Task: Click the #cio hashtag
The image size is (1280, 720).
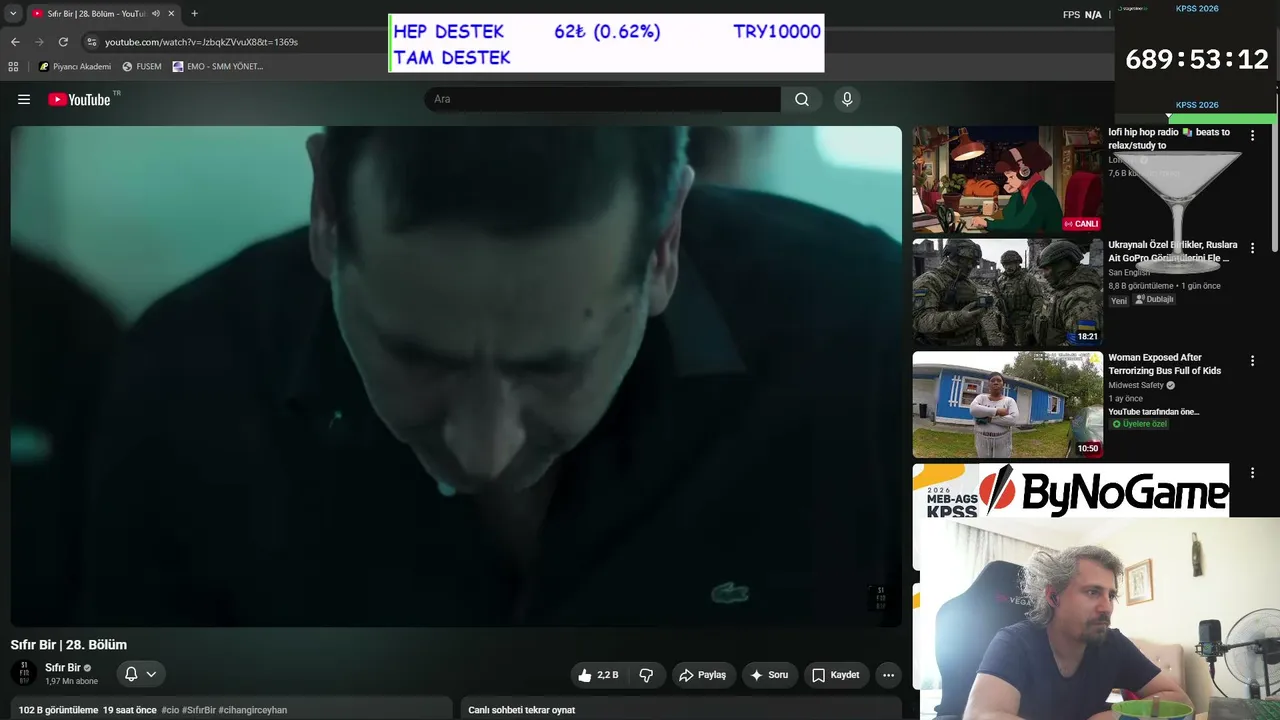Action: 170,710
